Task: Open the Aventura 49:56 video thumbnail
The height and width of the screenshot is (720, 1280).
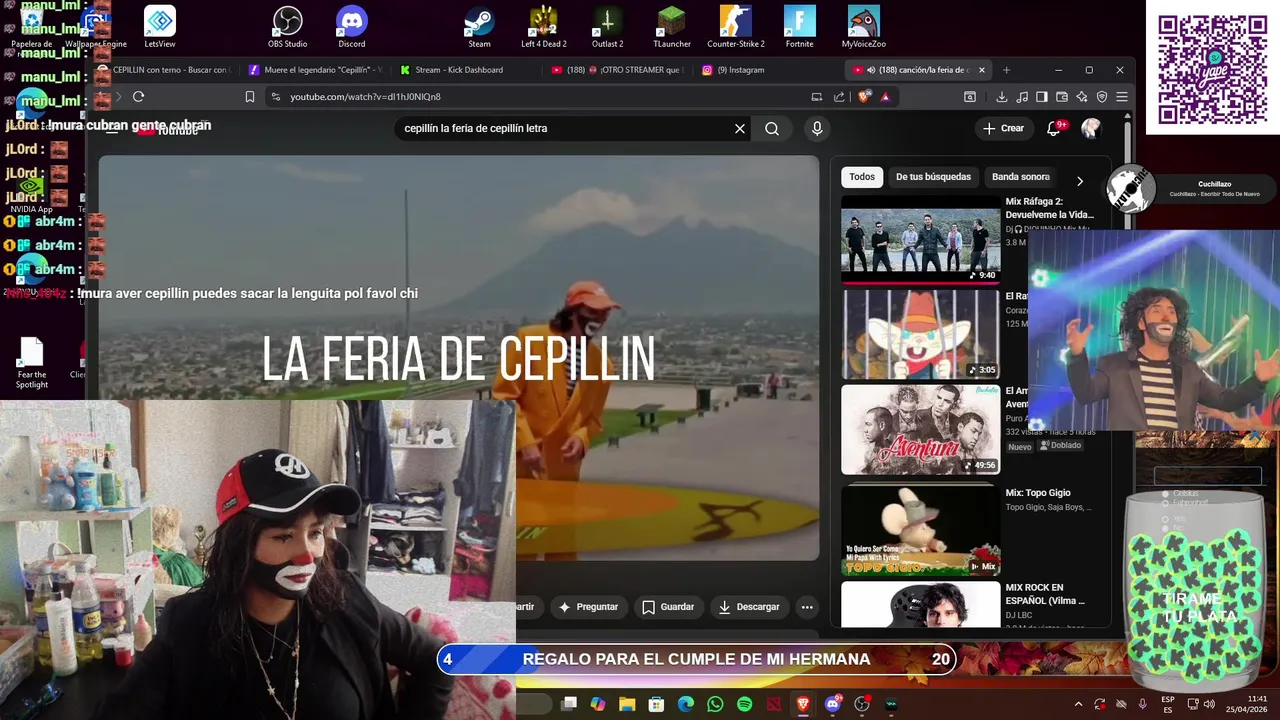Action: 920,430
